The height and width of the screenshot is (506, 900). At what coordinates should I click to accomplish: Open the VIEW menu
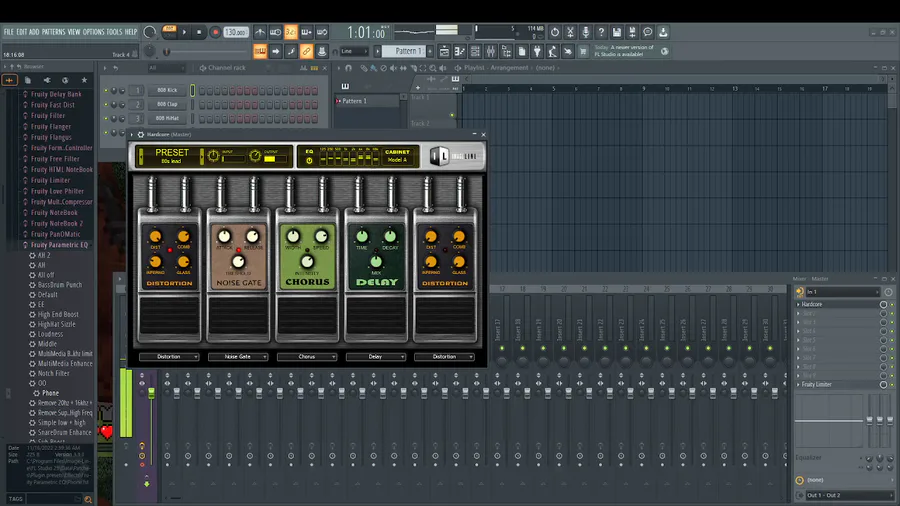[74, 32]
